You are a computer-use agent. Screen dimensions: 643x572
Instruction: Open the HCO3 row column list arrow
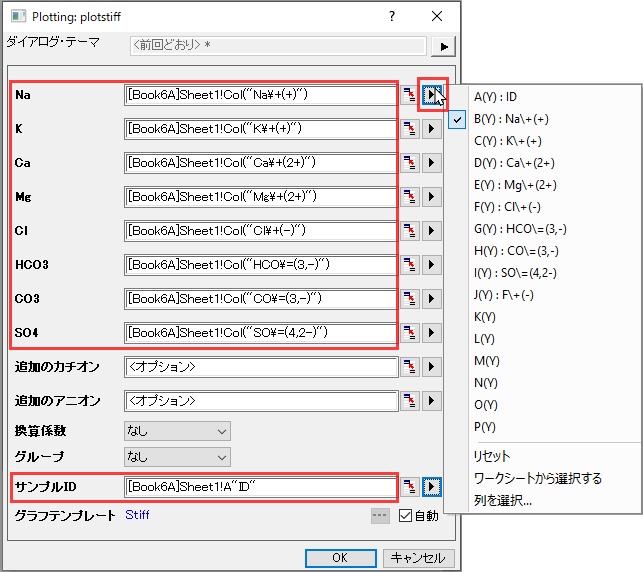coord(431,264)
